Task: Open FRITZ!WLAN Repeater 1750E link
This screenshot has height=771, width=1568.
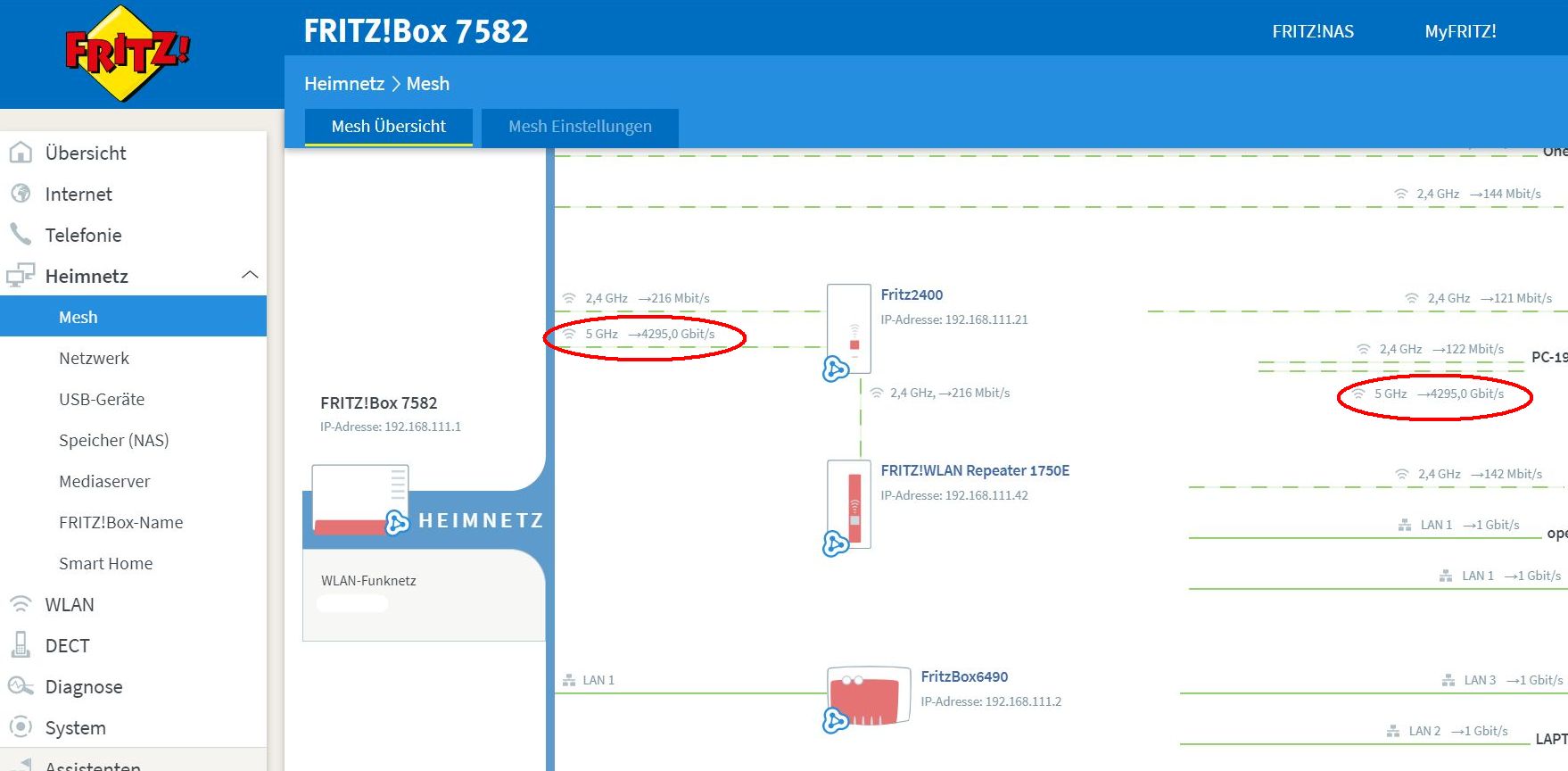Action: tap(975, 470)
